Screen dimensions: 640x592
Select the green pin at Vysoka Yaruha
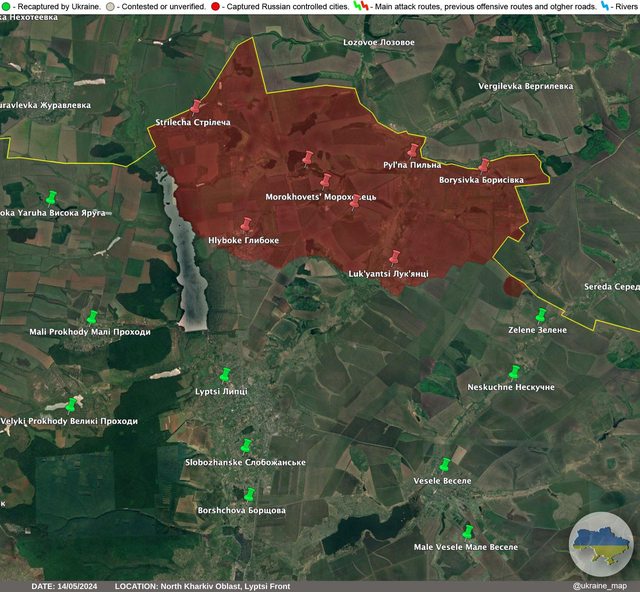(51, 197)
